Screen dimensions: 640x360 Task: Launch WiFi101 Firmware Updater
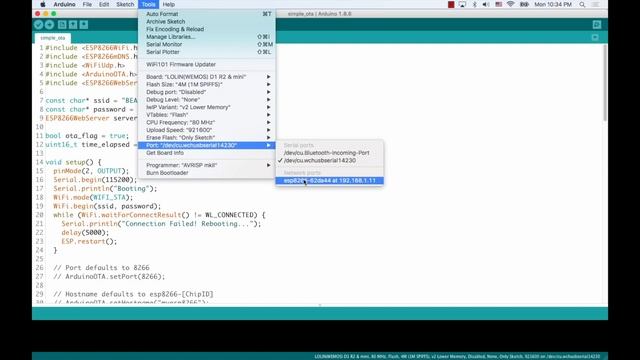point(207,64)
